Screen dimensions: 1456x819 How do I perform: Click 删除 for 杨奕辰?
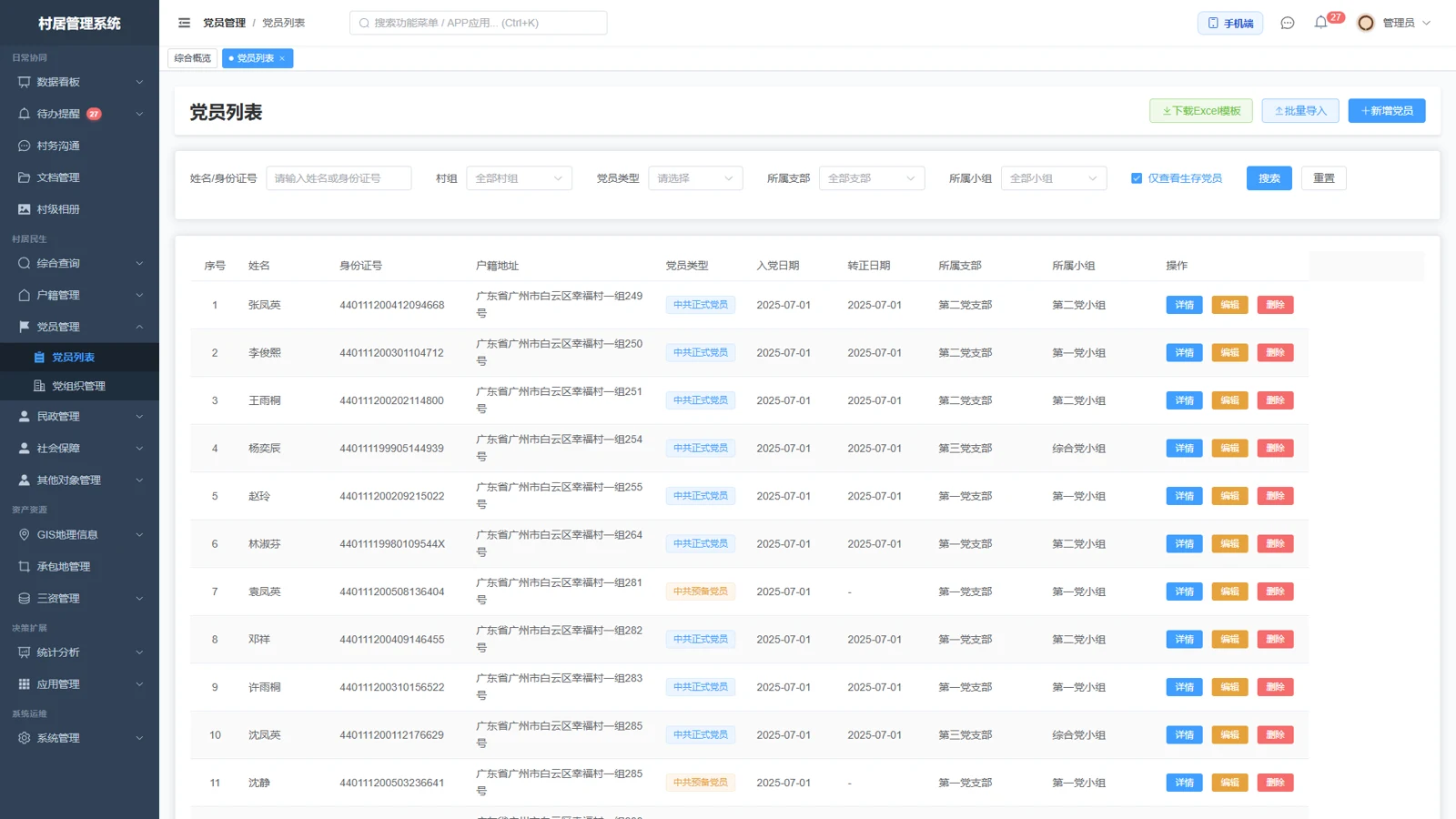[x=1275, y=449]
